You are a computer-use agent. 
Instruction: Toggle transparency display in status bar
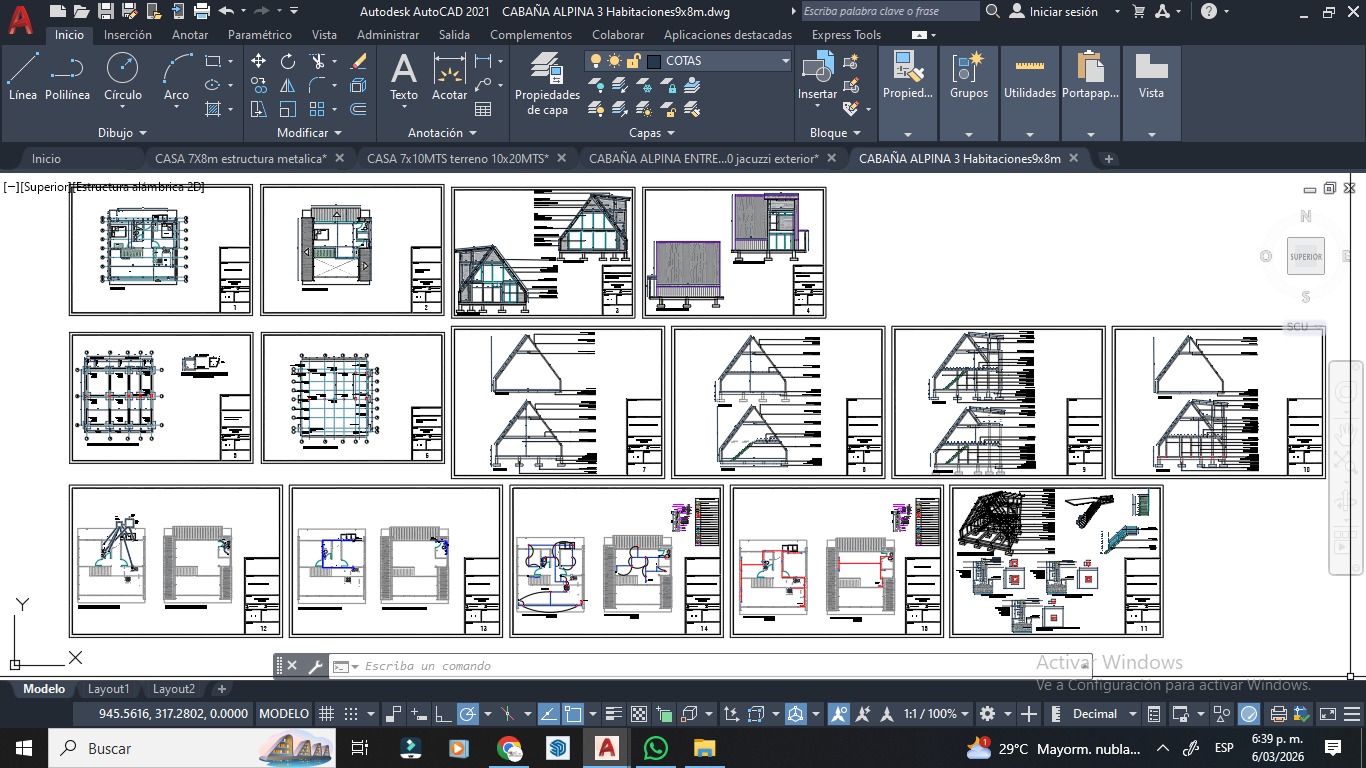tap(640, 714)
